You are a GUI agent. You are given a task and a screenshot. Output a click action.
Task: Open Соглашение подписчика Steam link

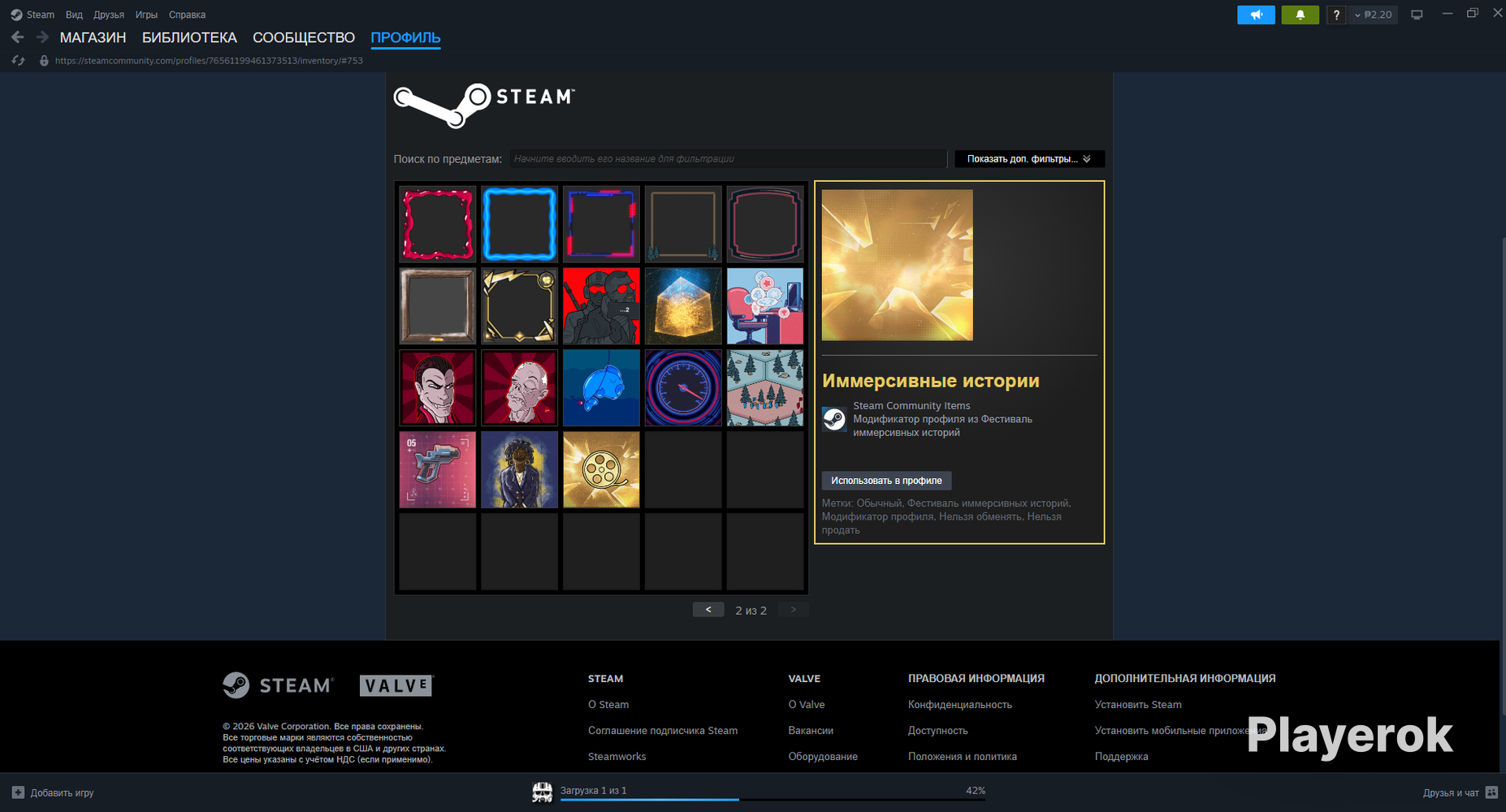663,731
